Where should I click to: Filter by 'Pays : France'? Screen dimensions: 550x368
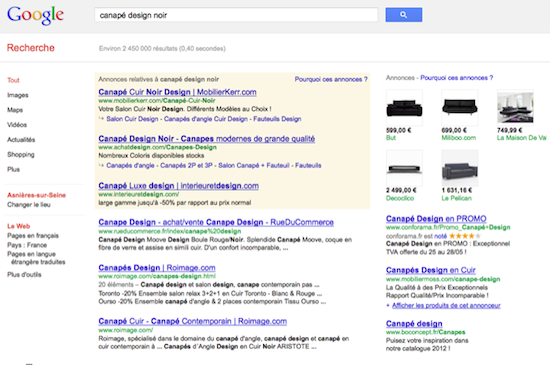[27, 245]
